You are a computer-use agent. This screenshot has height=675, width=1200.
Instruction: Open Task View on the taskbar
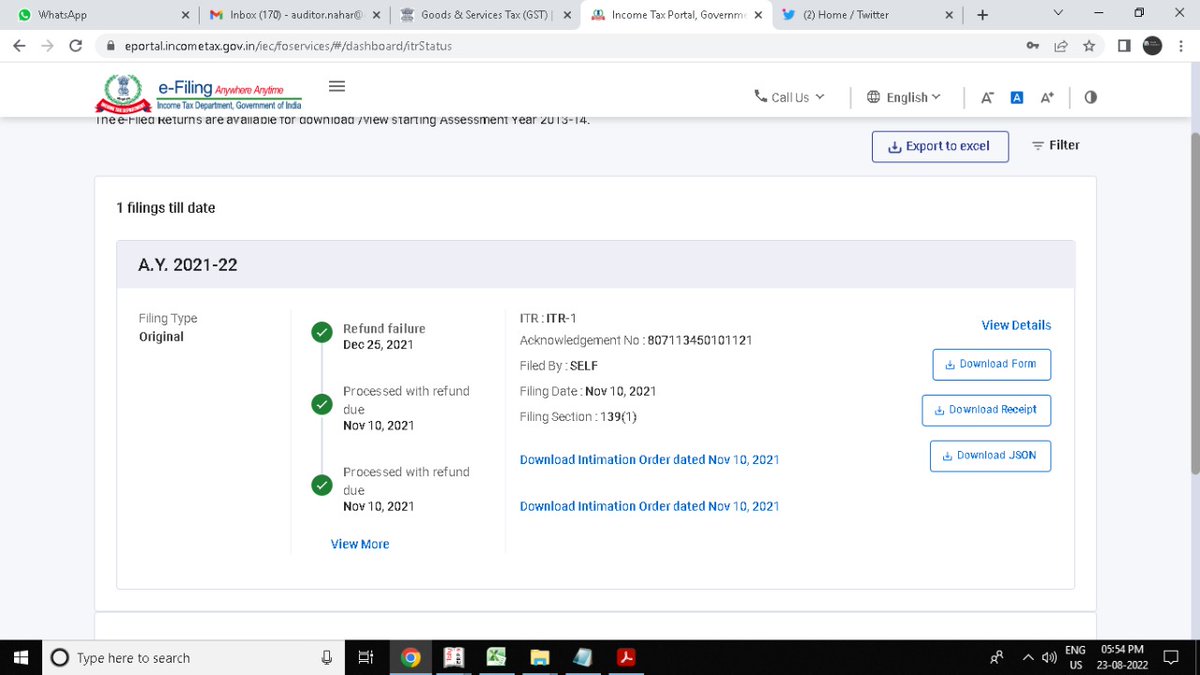[x=365, y=657]
